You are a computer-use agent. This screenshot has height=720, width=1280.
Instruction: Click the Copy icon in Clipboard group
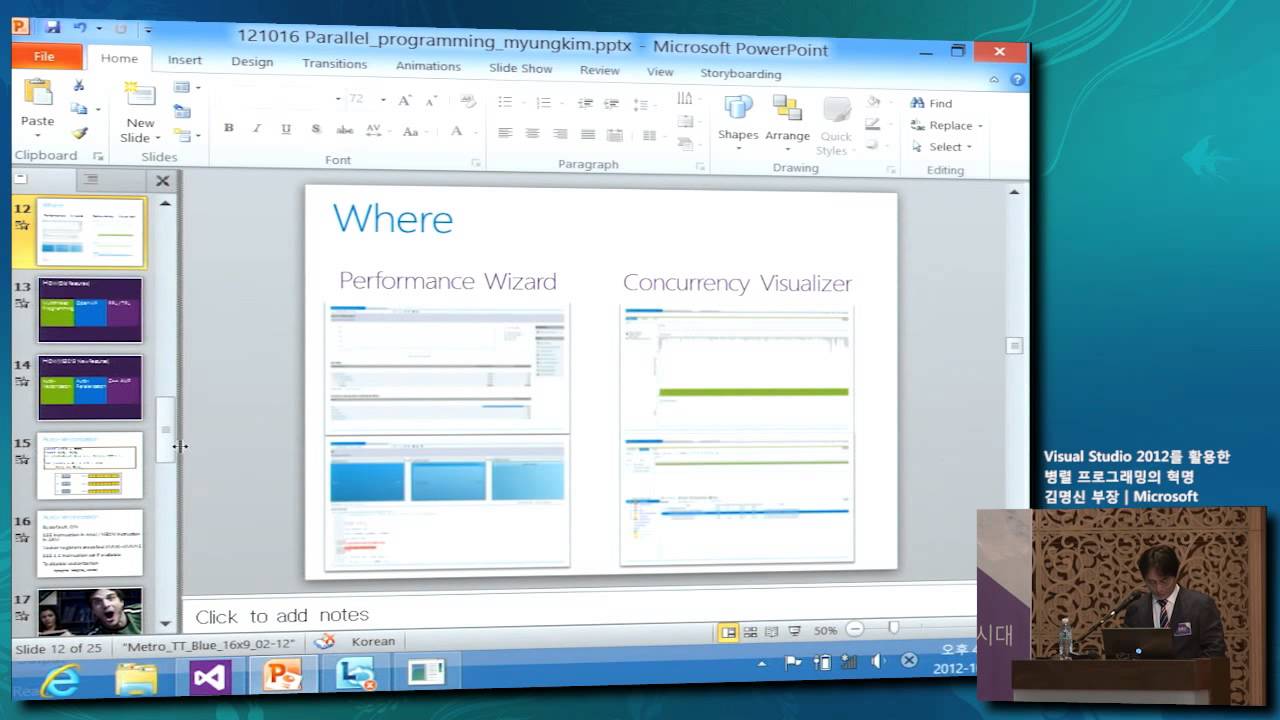point(78,109)
